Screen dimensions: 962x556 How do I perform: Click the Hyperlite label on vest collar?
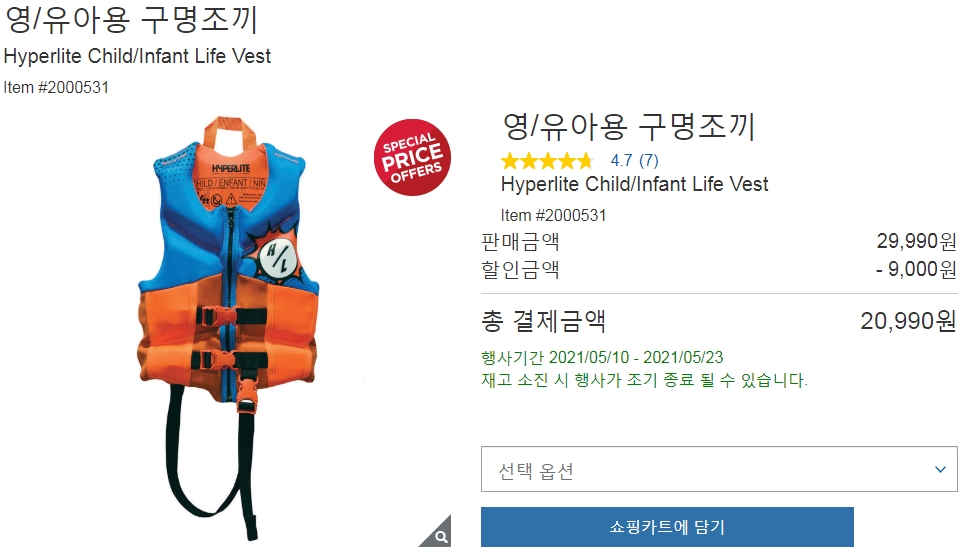231,169
